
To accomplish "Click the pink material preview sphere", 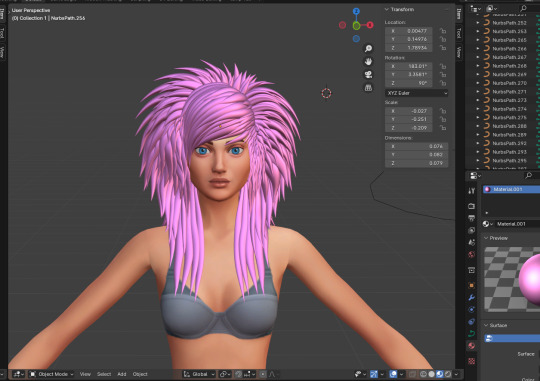I will (530, 279).
